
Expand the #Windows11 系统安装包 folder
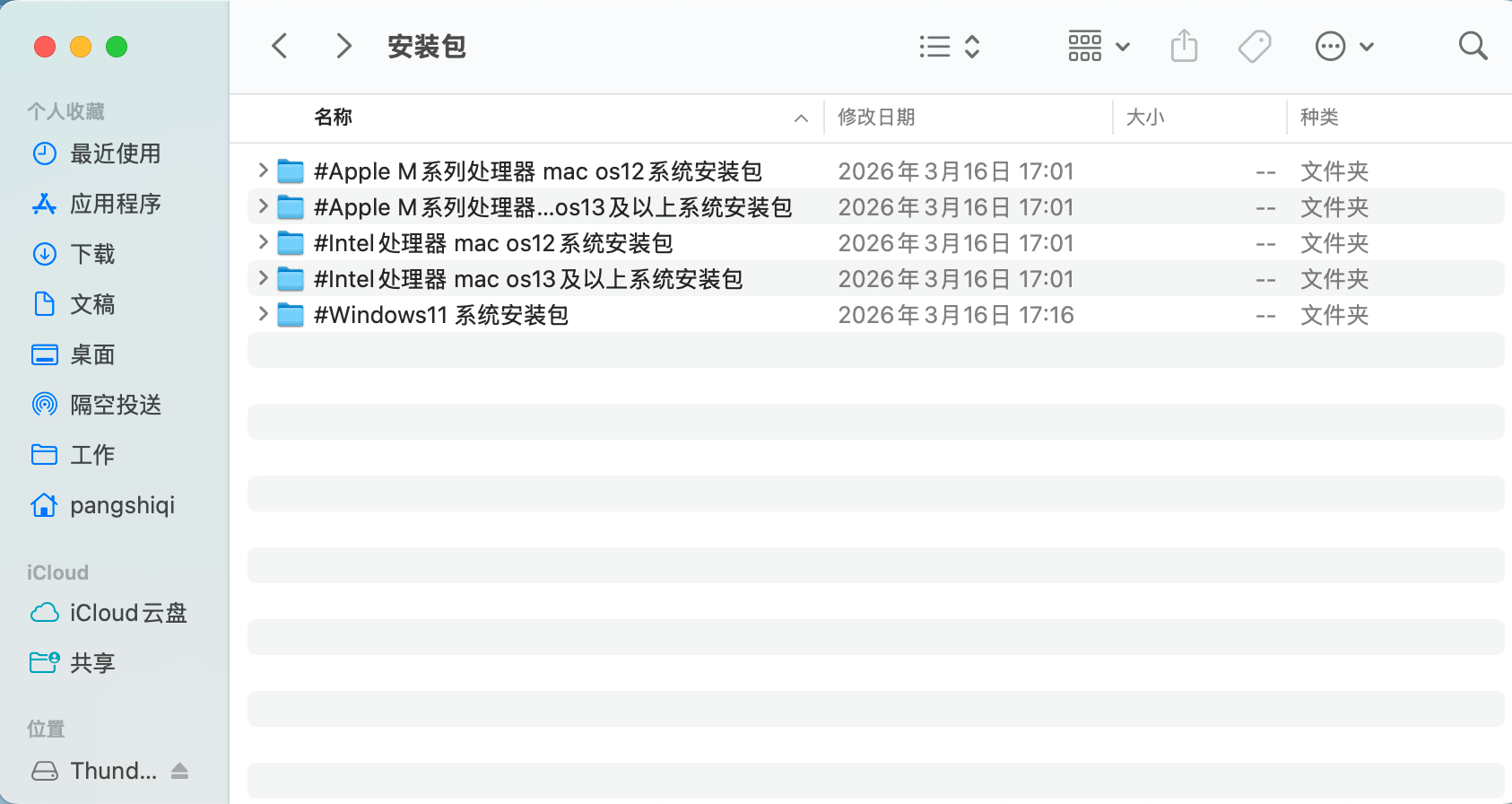[263, 314]
